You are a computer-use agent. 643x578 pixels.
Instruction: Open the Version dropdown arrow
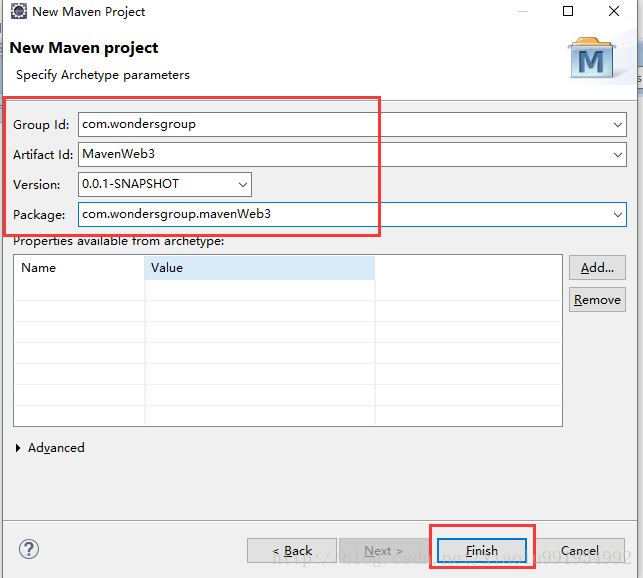point(243,185)
